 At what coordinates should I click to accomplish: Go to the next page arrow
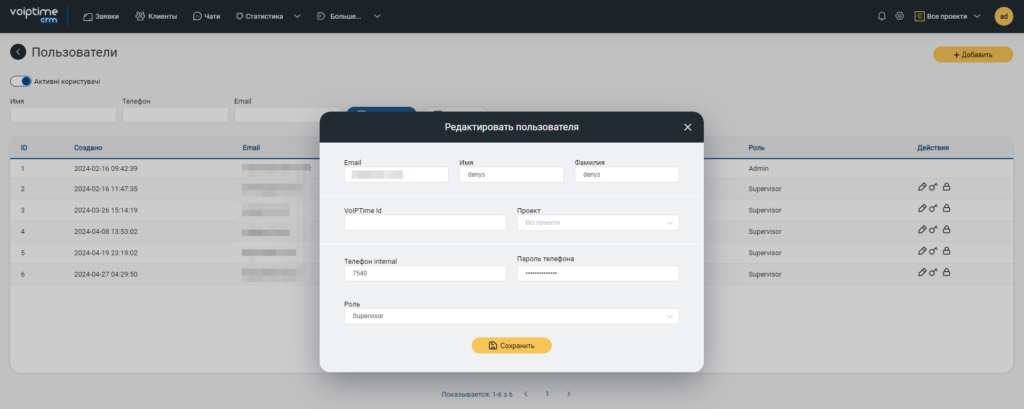pyautogui.click(x=568, y=394)
